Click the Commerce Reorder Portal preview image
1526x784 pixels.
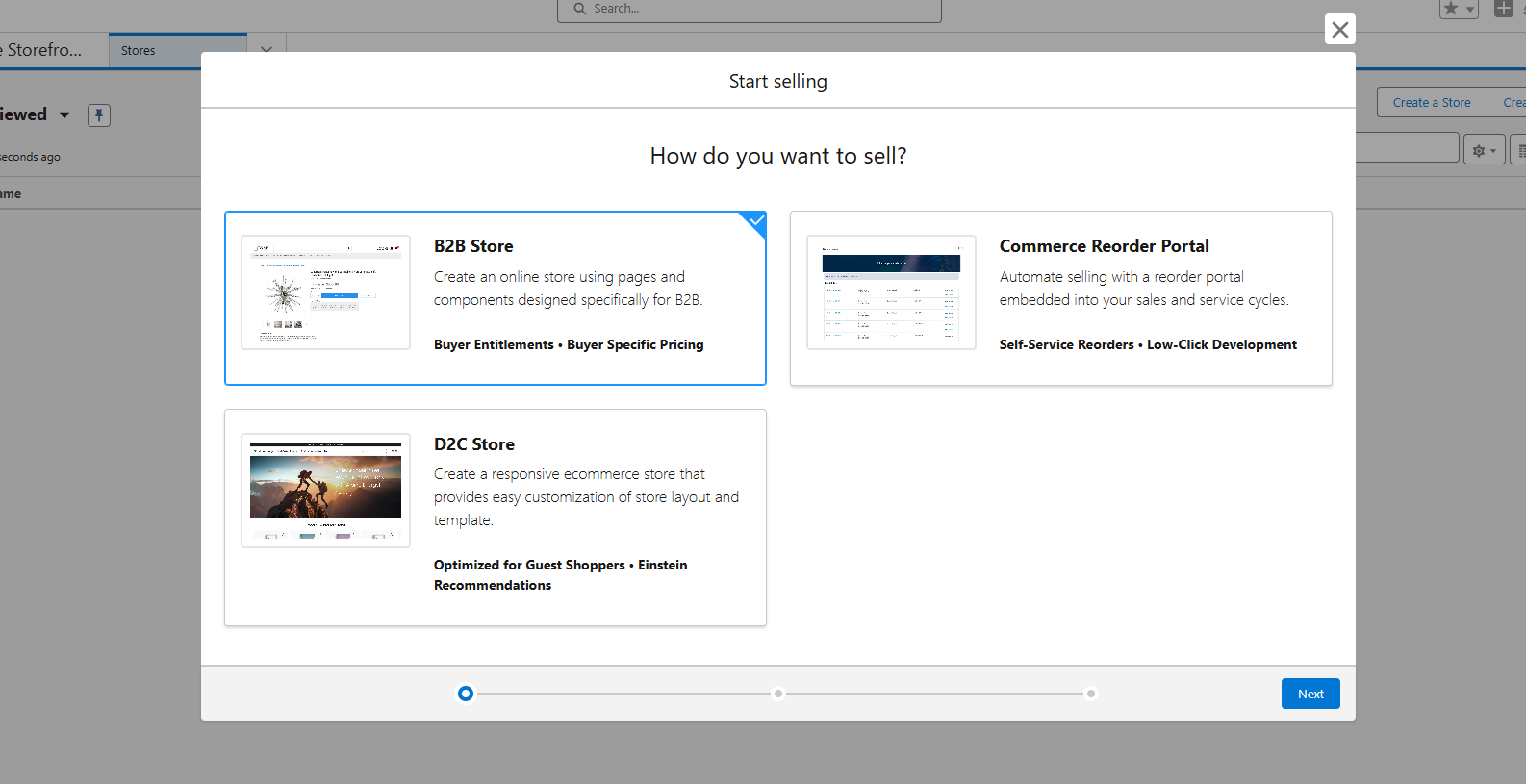(x=891, y=292)
